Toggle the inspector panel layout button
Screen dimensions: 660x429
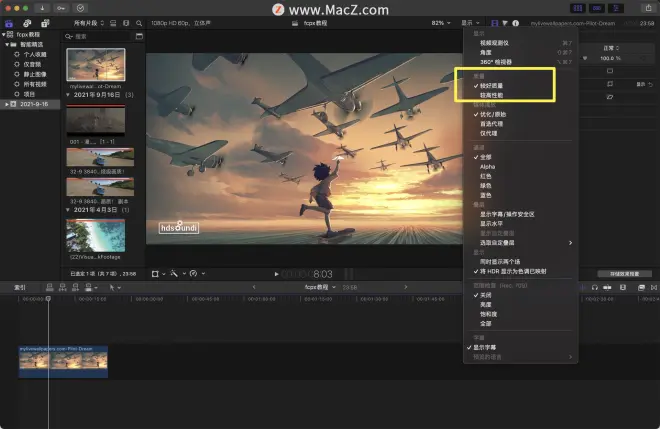point(616,8)
